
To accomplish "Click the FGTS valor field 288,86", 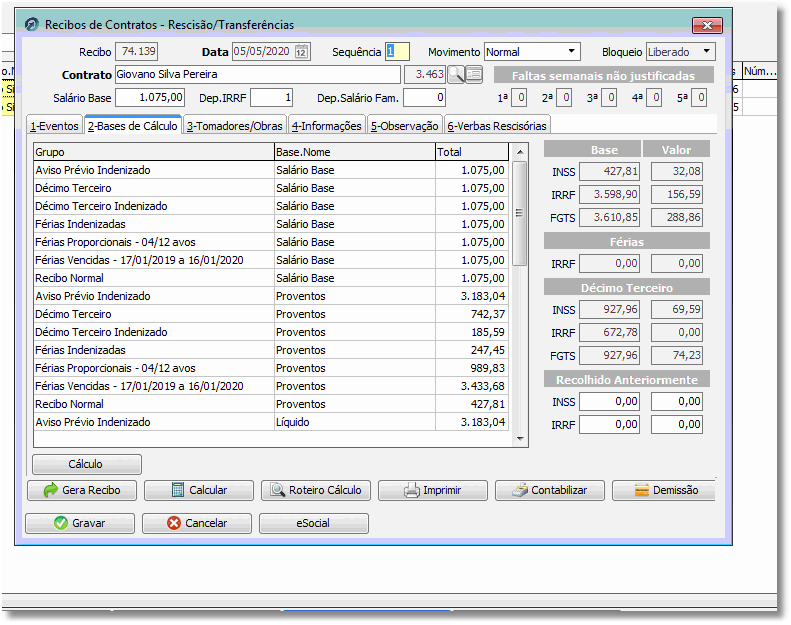I will [x=677, y=217].
